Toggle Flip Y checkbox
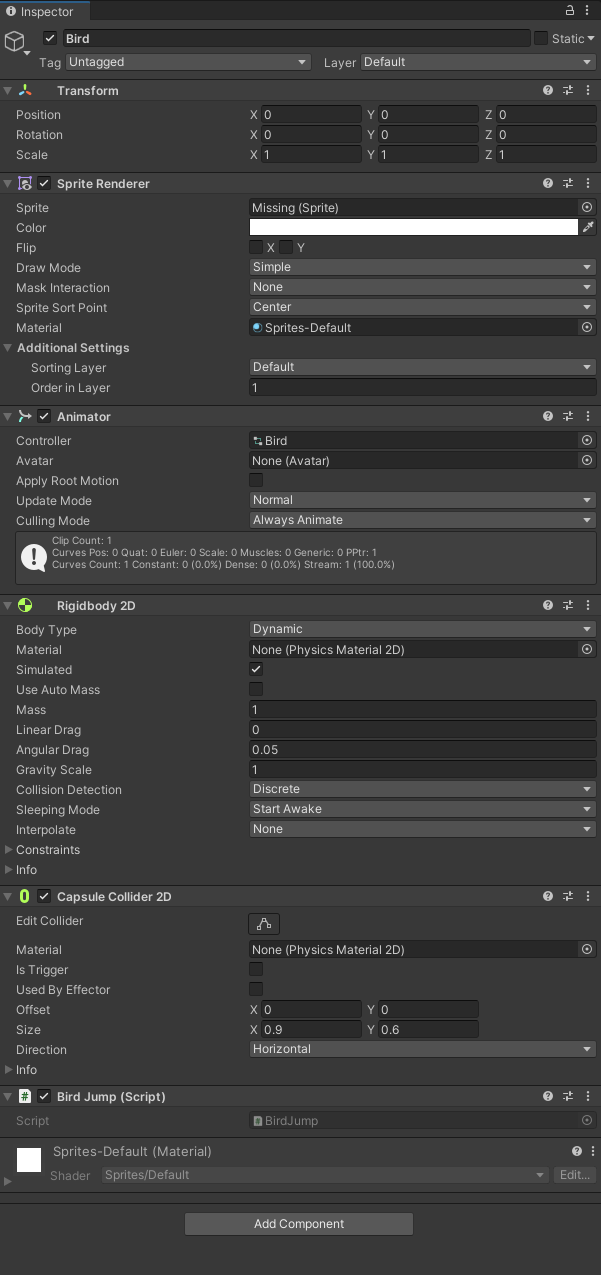601x1275 pixels. (286, 247)
